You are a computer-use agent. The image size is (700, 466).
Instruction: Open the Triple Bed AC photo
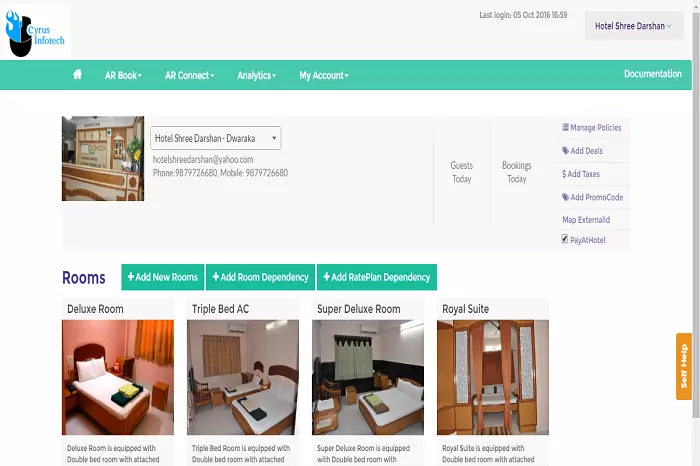tap(243, 377)
